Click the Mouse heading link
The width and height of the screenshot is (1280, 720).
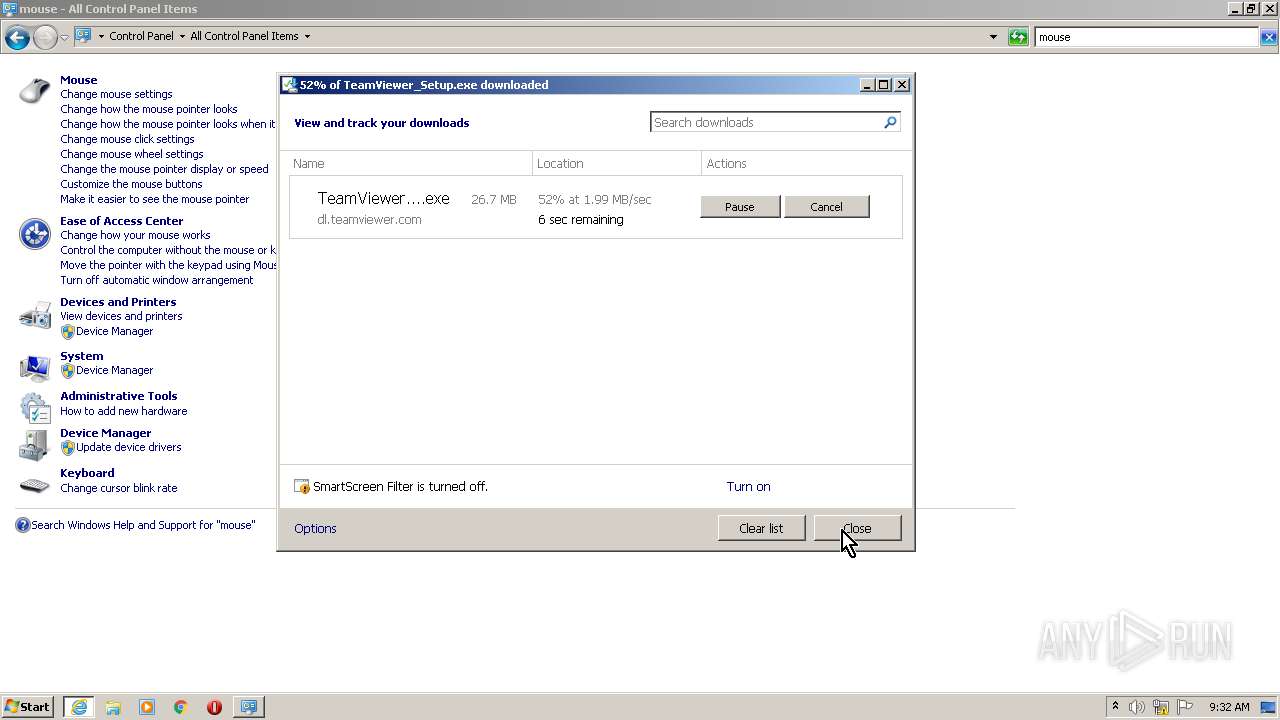tap(79, 80)
